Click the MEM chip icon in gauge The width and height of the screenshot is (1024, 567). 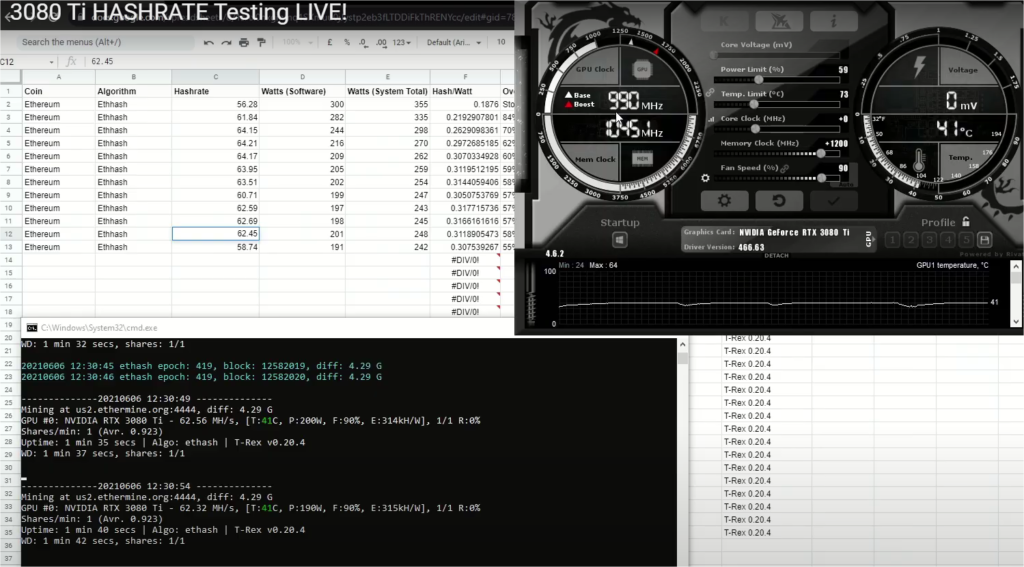pyautogui.click(x=642, y=158)
